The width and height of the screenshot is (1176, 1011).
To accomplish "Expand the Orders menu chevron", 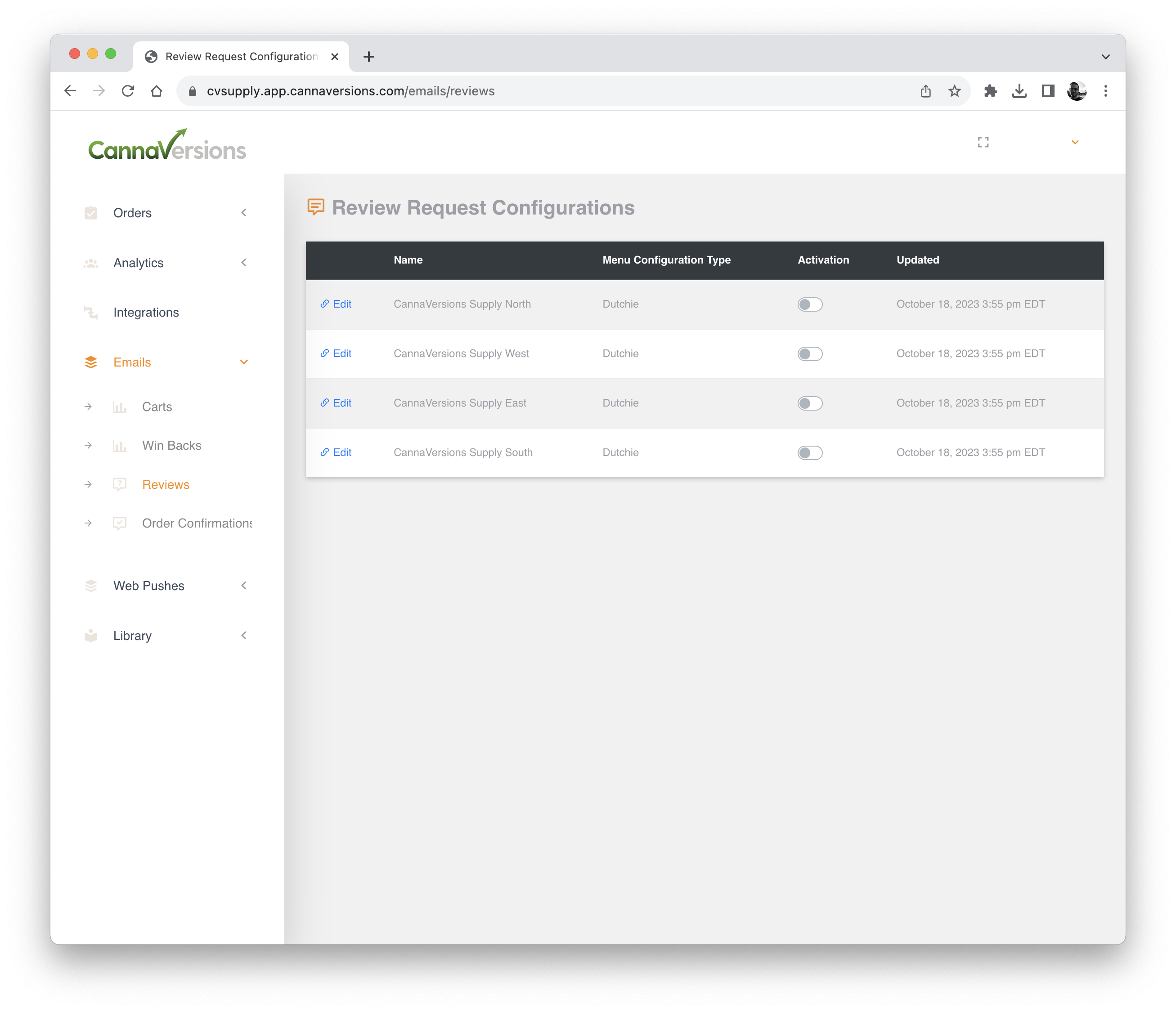I will click(x=243, y=213).
